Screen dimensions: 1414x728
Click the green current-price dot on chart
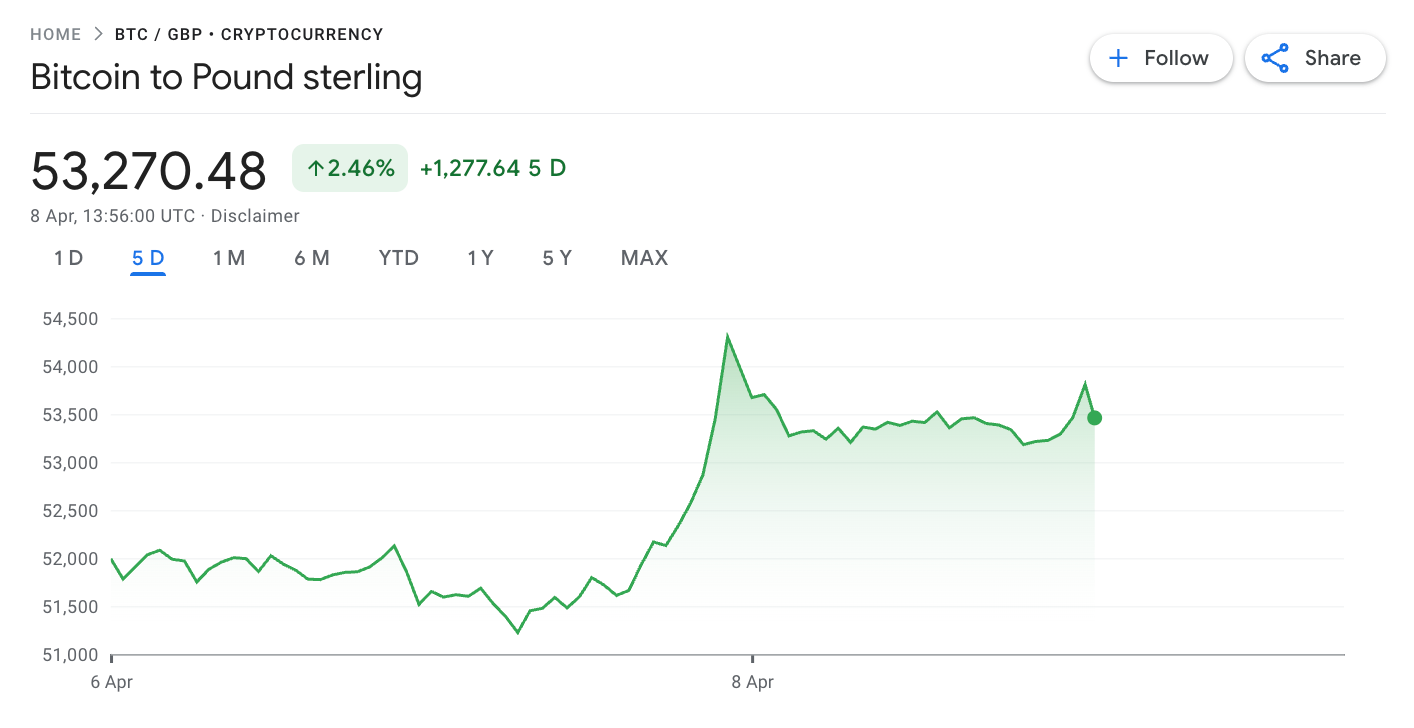point(1094,417)
